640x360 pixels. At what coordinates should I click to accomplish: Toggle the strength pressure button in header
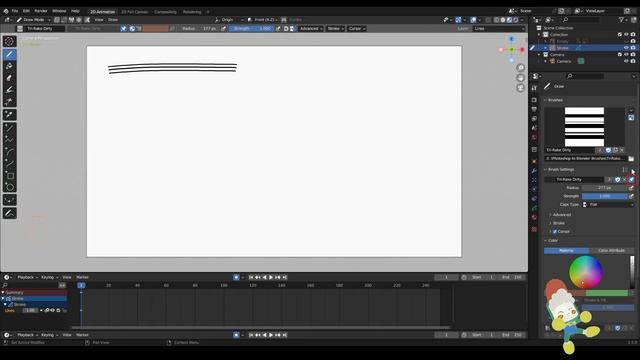pos(278,29)
